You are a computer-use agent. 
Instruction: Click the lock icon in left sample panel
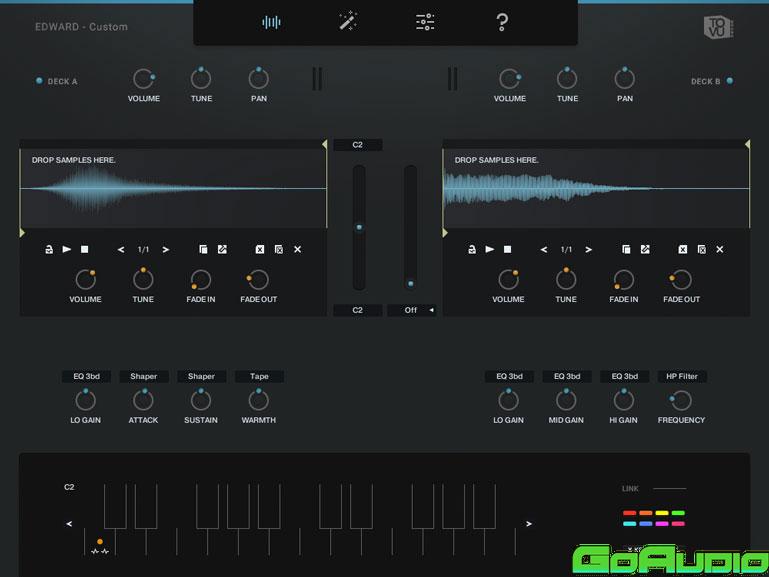click(48, 249)
